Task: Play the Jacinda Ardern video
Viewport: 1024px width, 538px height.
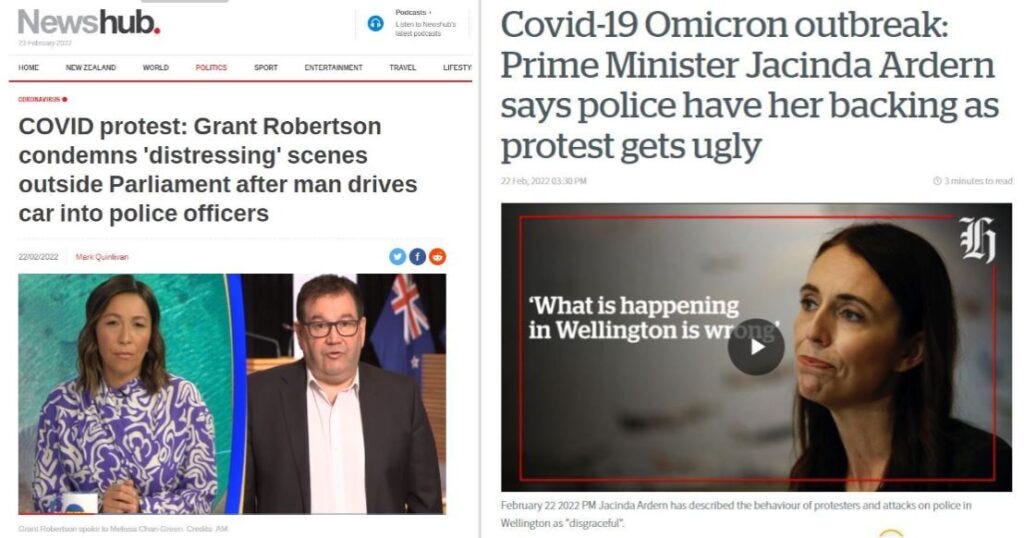Action: point(756,347)
